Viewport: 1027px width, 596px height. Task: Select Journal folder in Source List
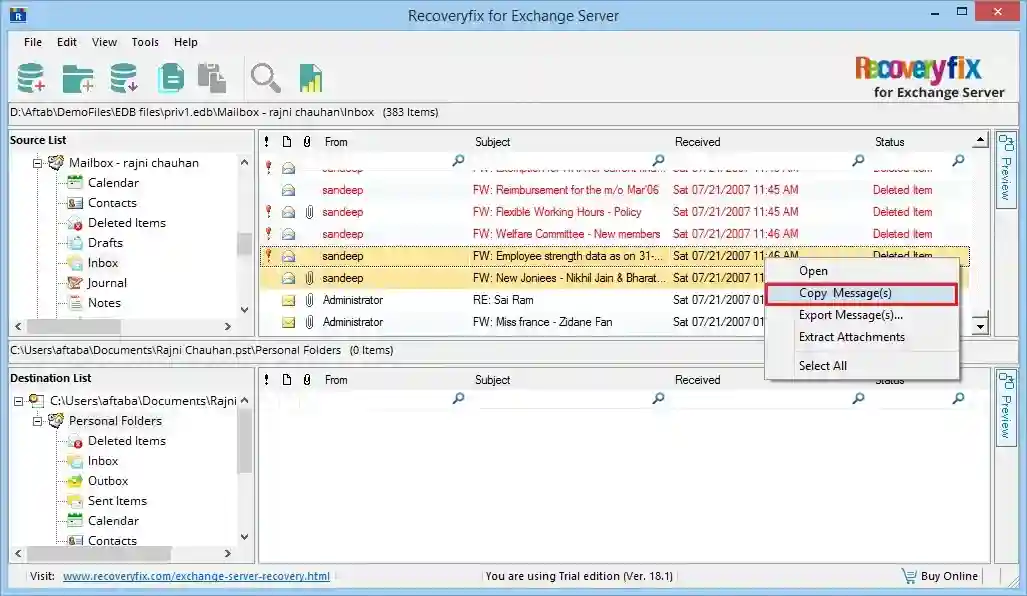107,283
